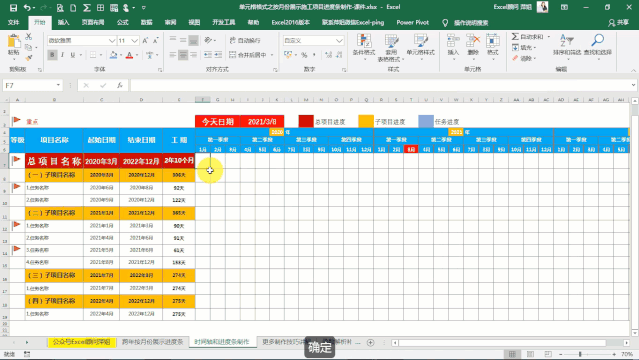Expand the Merge and Center dropdown arrow

272,55
